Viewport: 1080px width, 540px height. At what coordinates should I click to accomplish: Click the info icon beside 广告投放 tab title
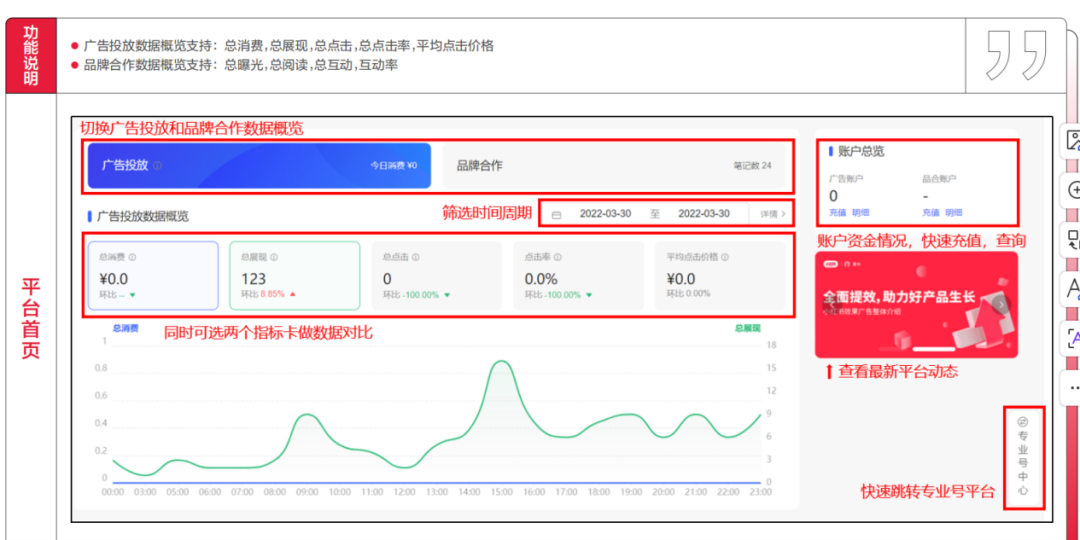pos(158,166)
